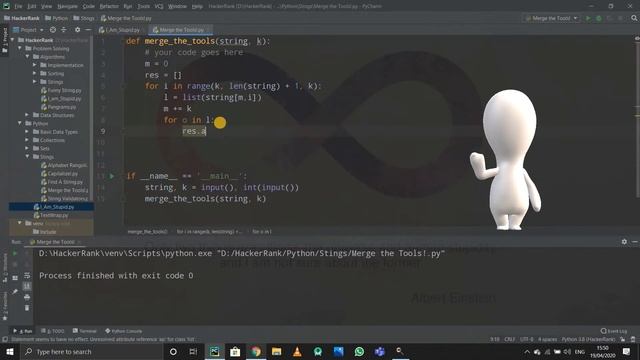Click the run gutter arrow beside if __name__
640x360 pixels.
[111, 176]
